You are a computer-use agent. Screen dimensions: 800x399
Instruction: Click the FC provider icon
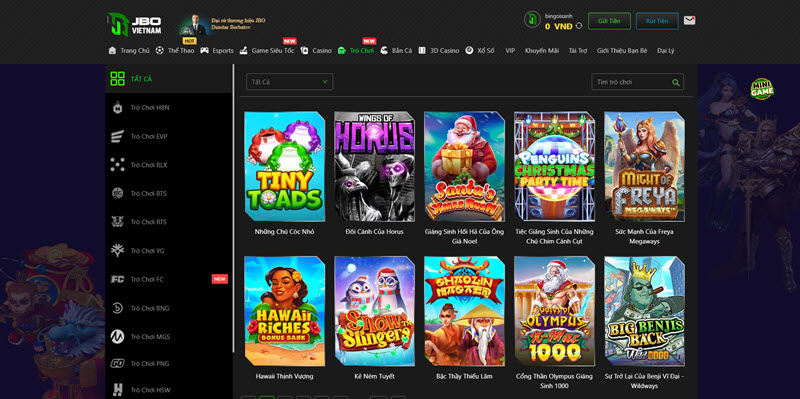[117, 279]
